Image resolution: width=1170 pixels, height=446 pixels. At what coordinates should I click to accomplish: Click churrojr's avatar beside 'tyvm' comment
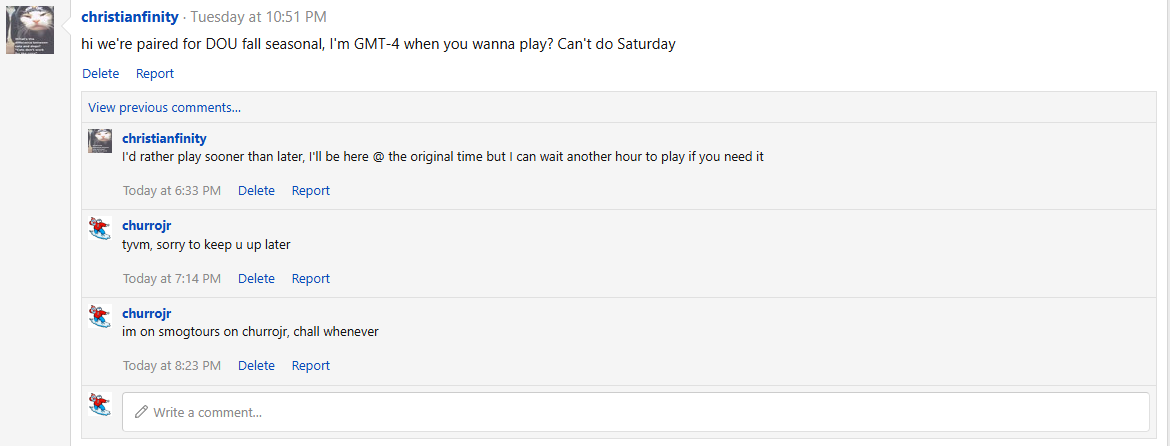100,228
